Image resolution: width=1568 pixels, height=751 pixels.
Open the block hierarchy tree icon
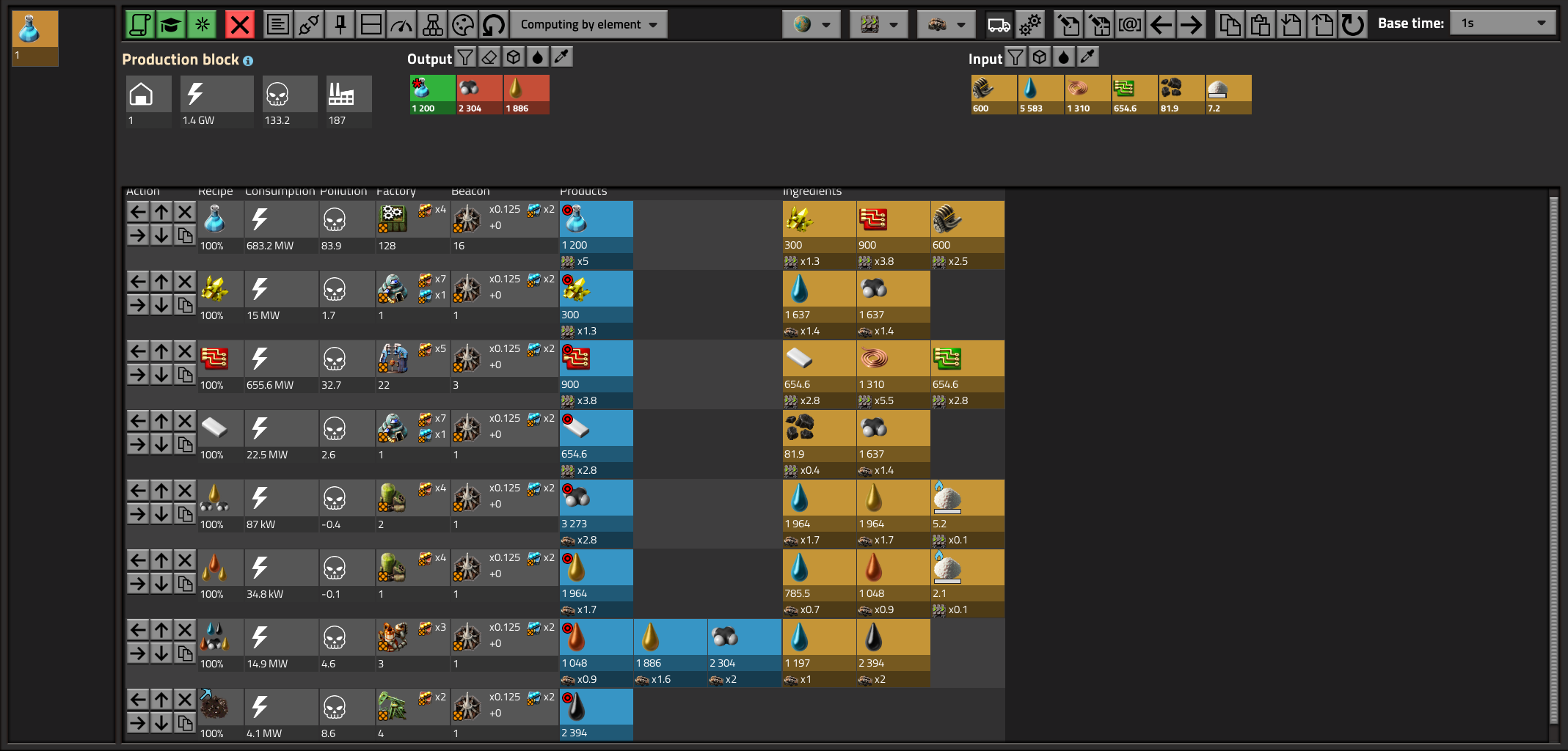[x=433, y=24]
